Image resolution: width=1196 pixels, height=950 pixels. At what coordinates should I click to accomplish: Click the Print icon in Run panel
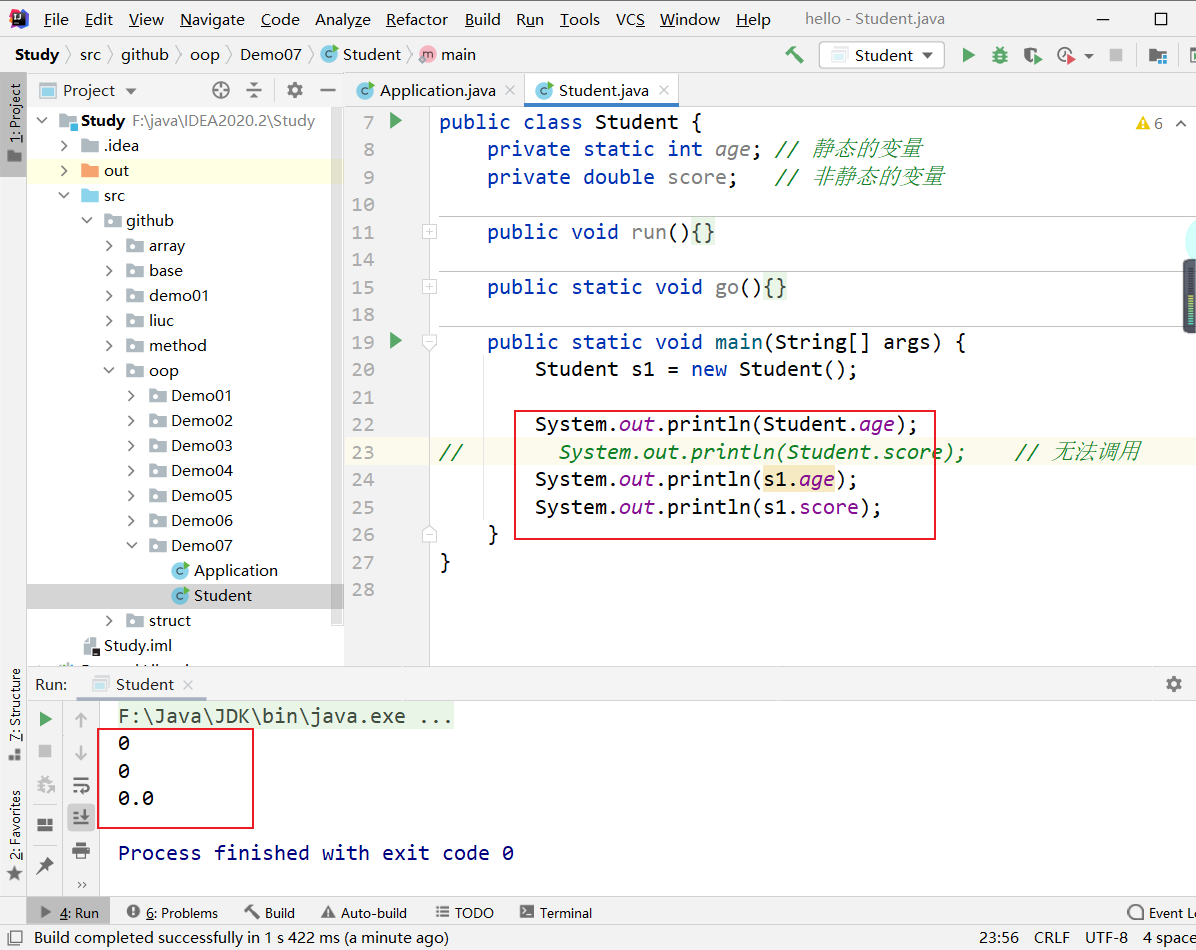click(x=81, y=851)
